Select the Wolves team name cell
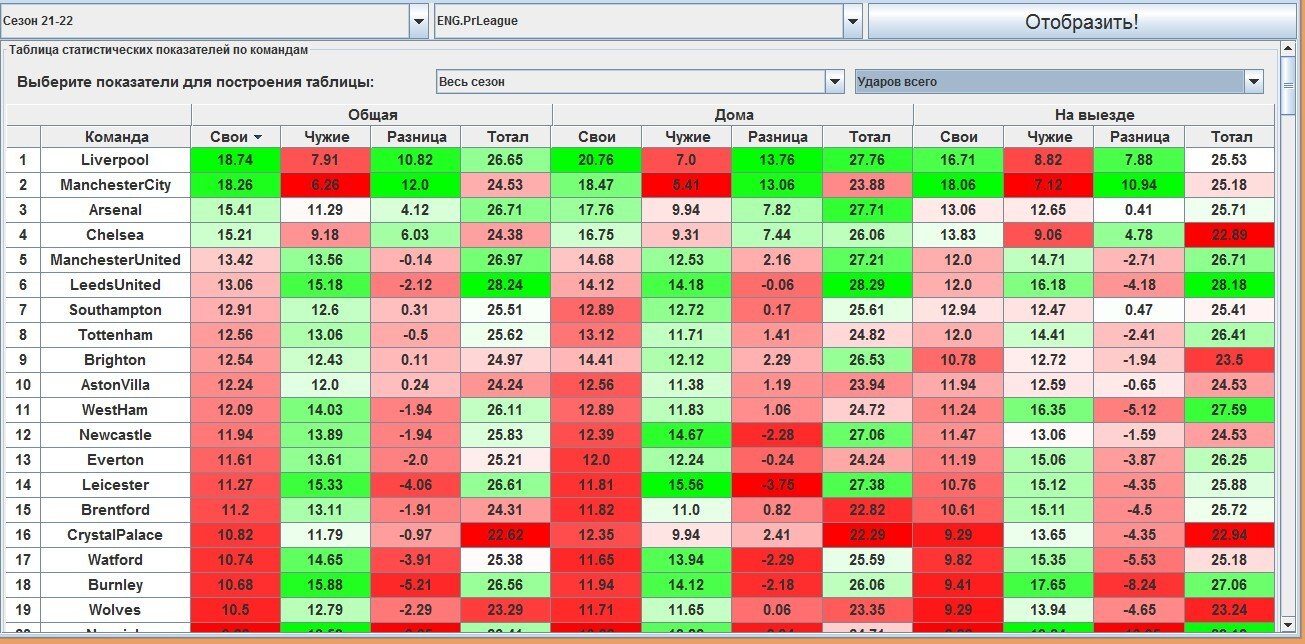 click(x=116, y=610)
